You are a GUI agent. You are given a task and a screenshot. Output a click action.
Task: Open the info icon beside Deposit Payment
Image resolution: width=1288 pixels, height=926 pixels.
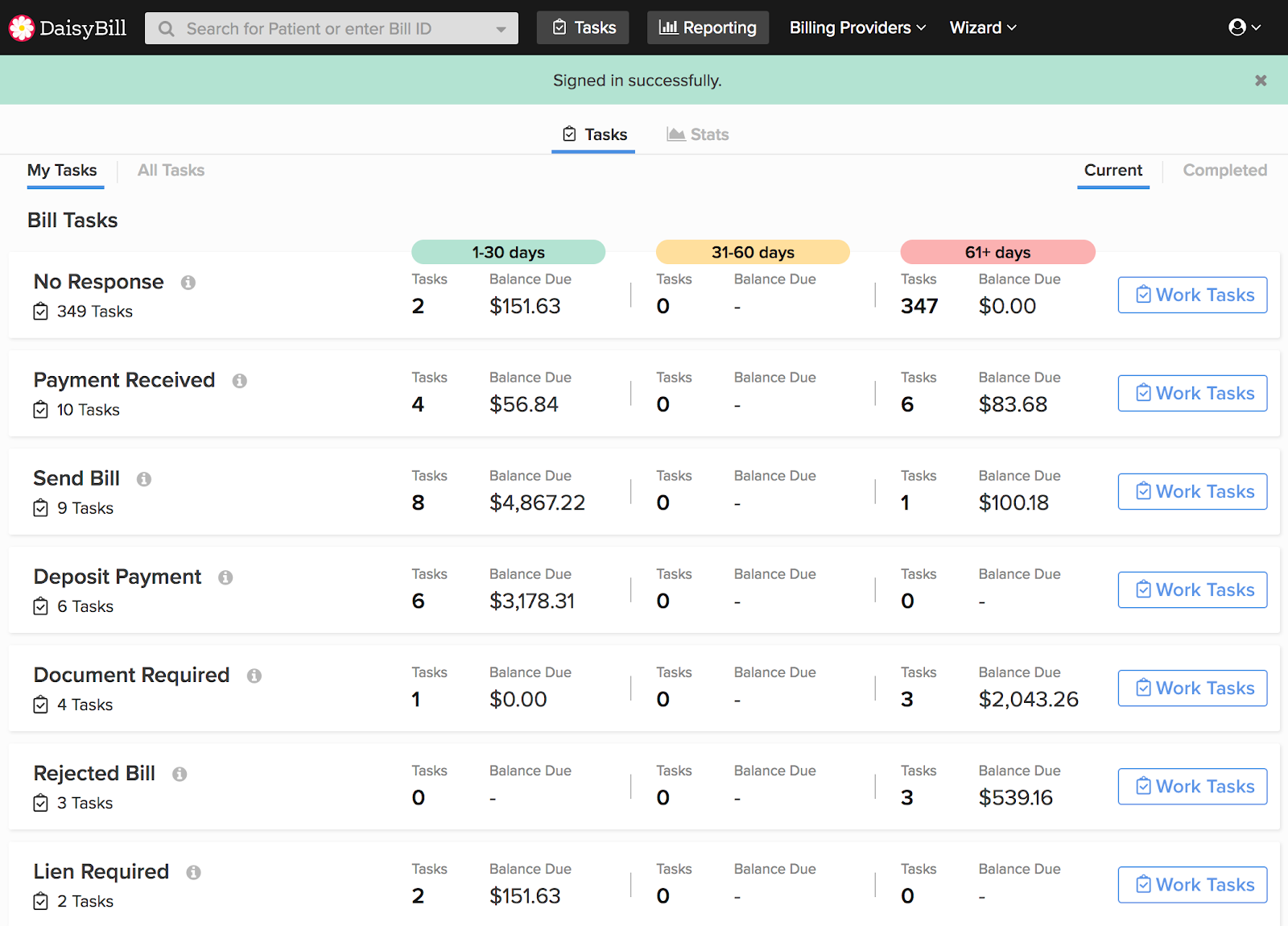(225, 577)
